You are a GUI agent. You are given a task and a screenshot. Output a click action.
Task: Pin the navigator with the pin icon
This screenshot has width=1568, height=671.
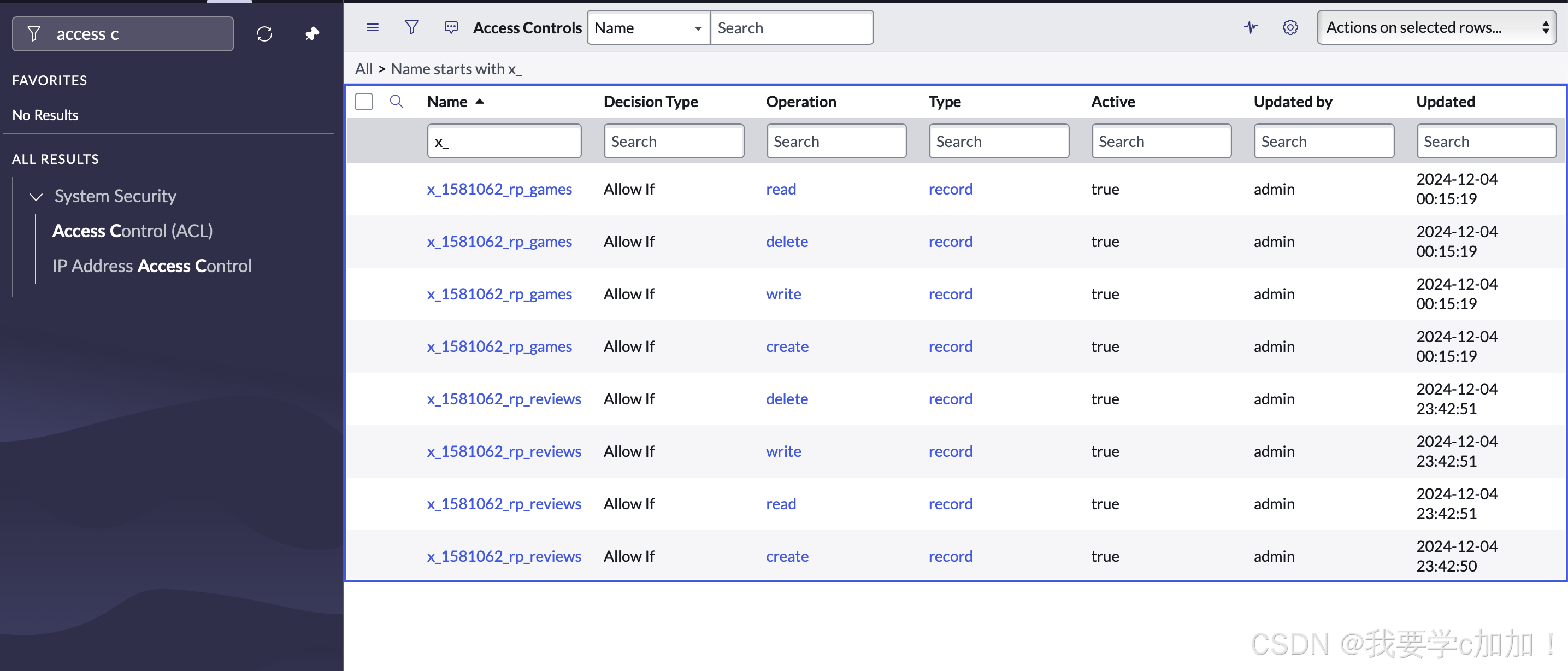tap(311, 34)
